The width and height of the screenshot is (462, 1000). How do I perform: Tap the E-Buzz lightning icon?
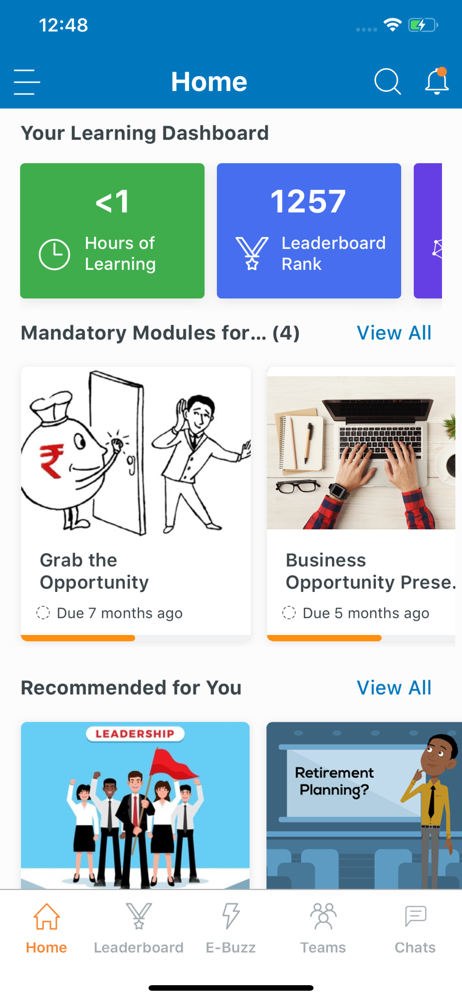point(230,916)
